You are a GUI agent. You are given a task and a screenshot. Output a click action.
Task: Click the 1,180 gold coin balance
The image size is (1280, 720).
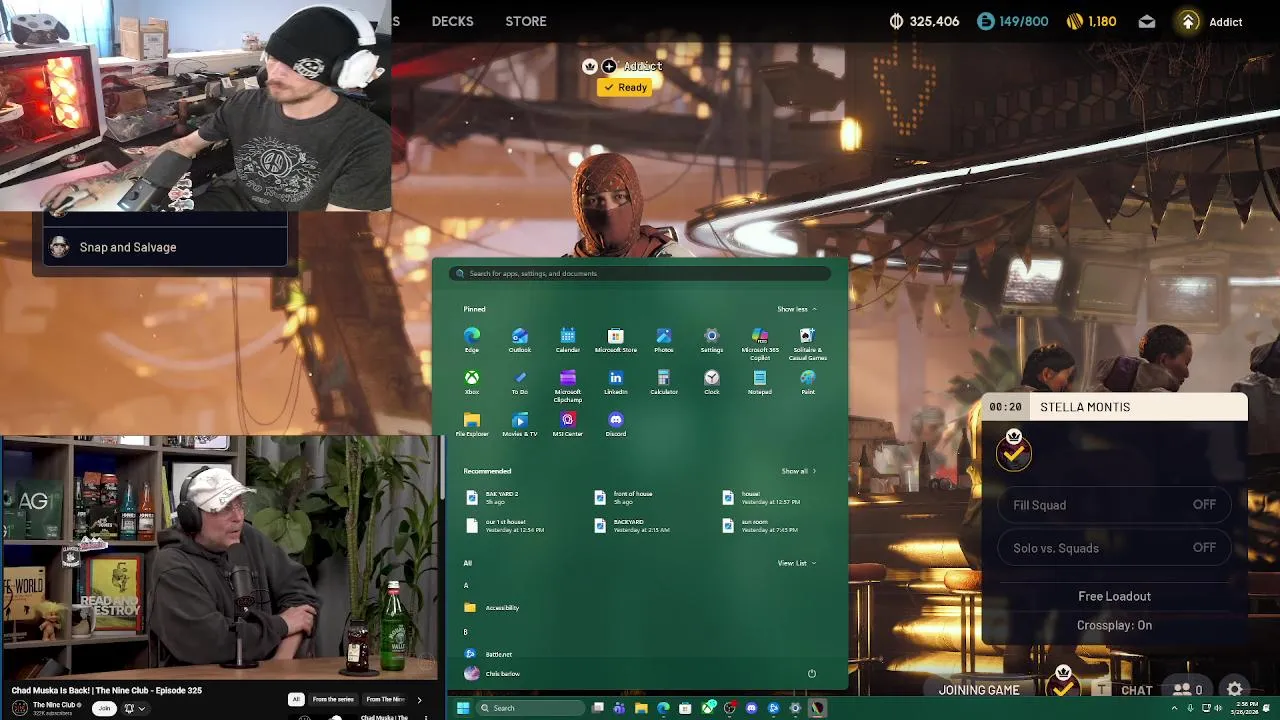(x=1091, y=21)
